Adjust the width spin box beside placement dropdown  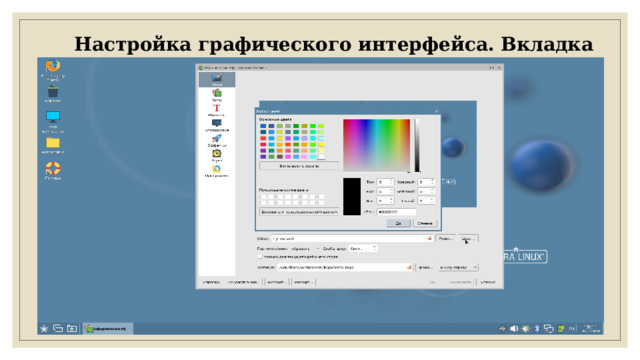[362, 248]
